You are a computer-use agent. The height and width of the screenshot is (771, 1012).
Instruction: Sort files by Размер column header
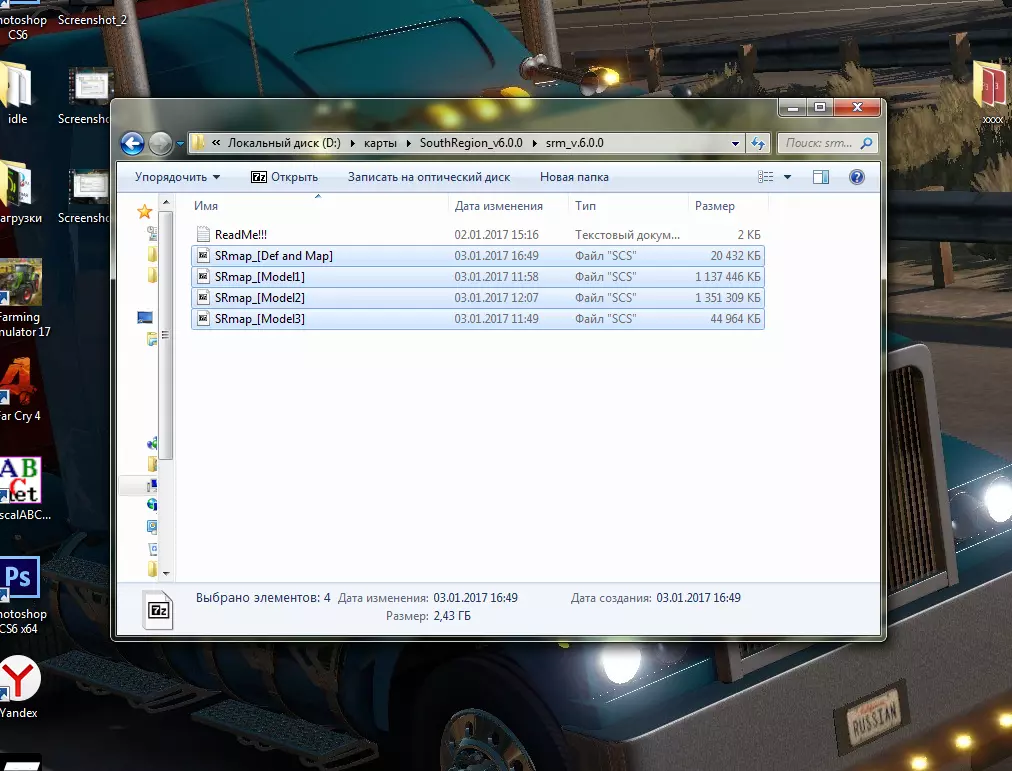714,206
